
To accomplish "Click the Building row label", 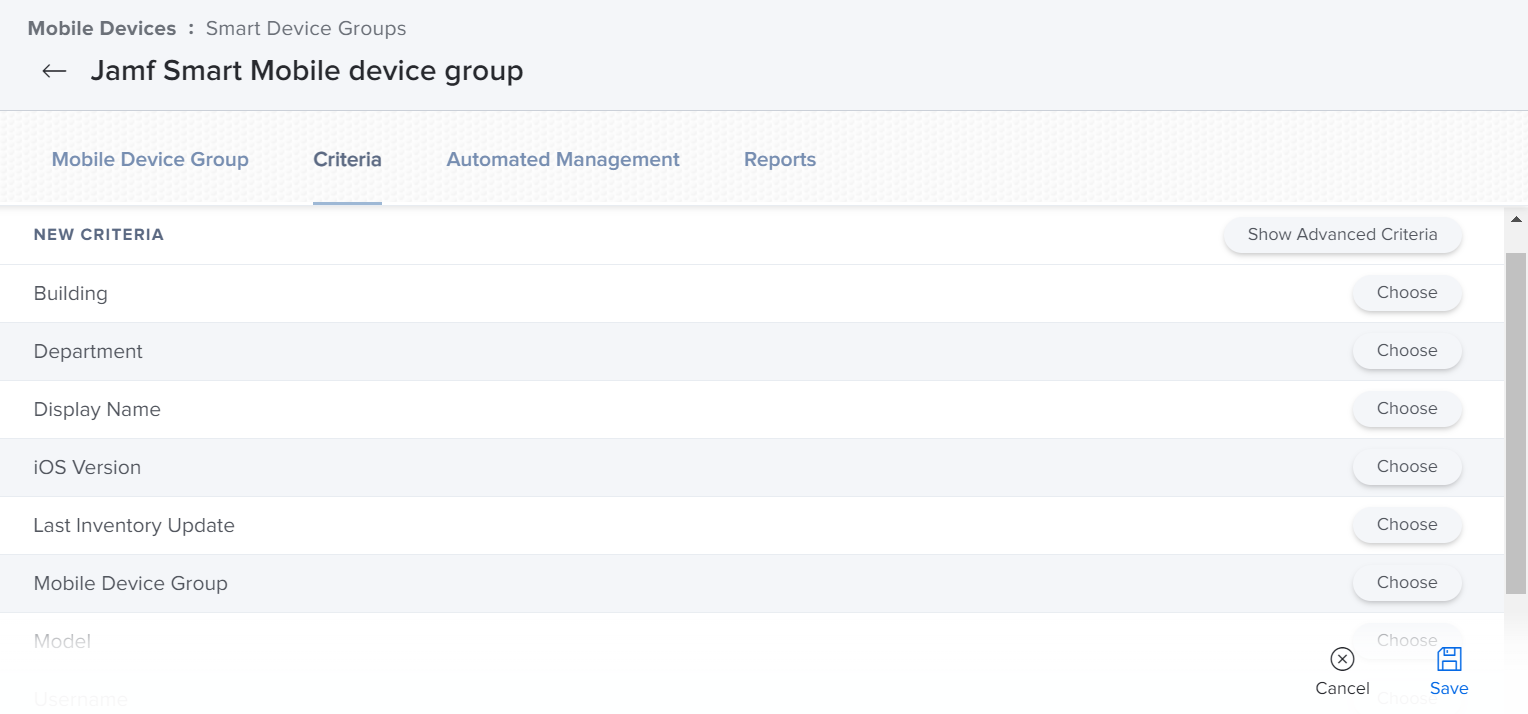I will point(71,294).
